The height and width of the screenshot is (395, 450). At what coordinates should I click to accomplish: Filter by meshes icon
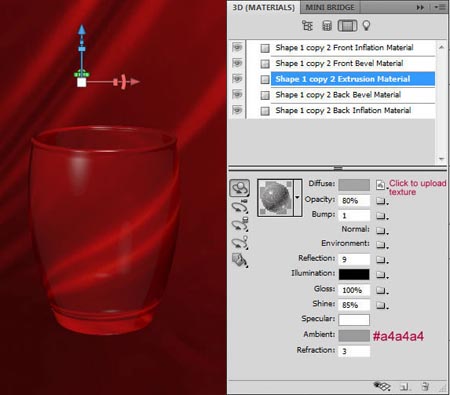[327, 26]
